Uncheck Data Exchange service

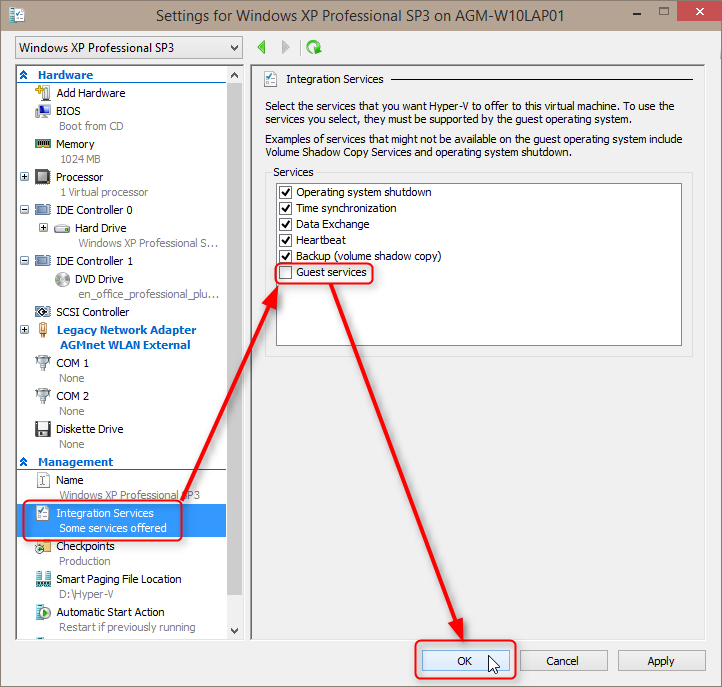(x=285, y=224)
